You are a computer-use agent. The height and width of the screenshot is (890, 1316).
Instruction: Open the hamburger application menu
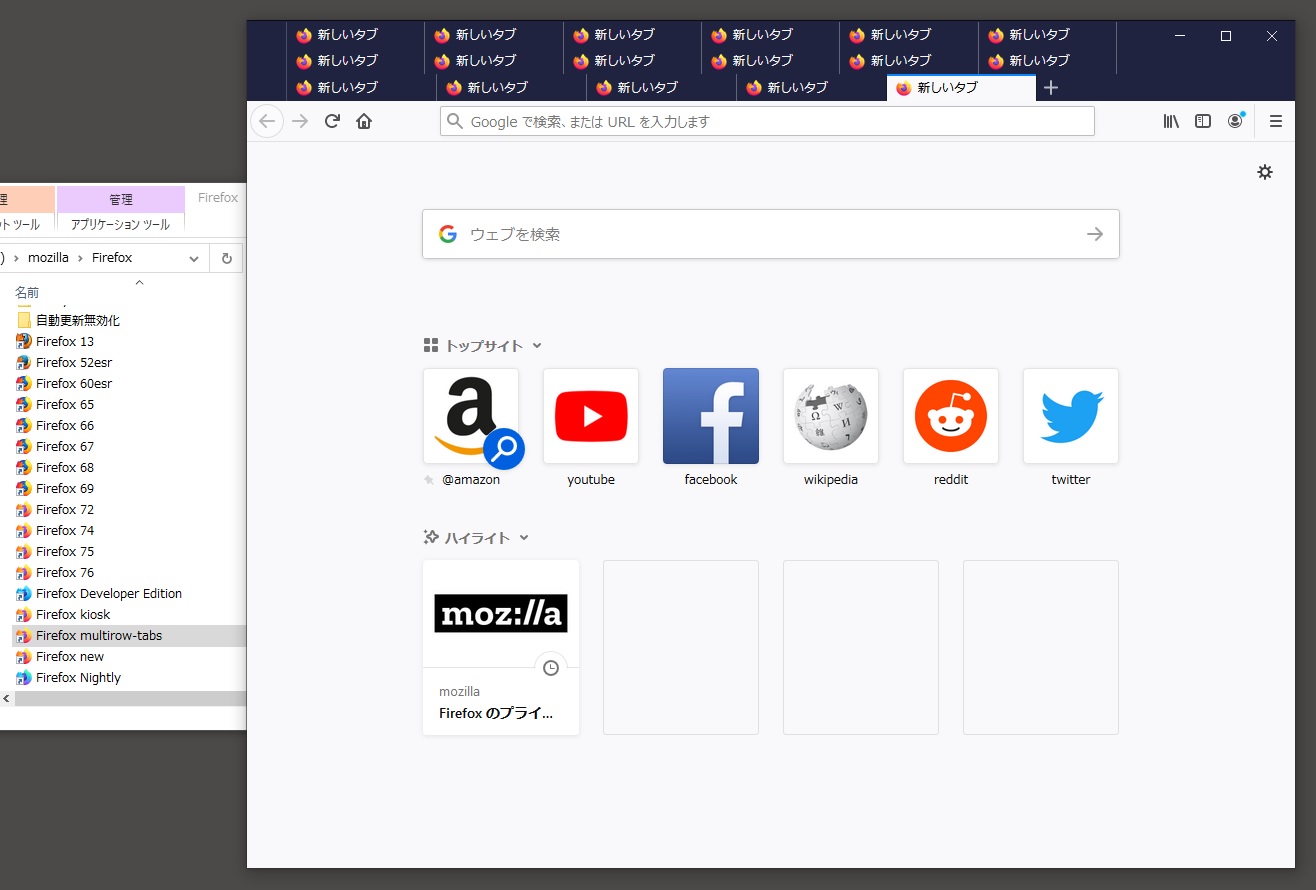tap(1275, 121)
